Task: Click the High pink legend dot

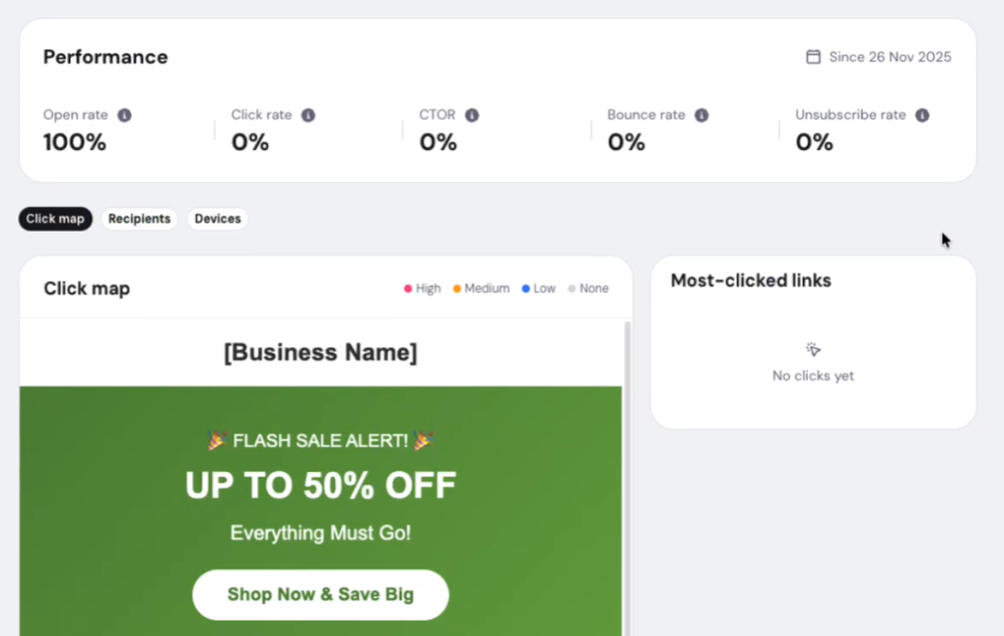Action: 408,289
